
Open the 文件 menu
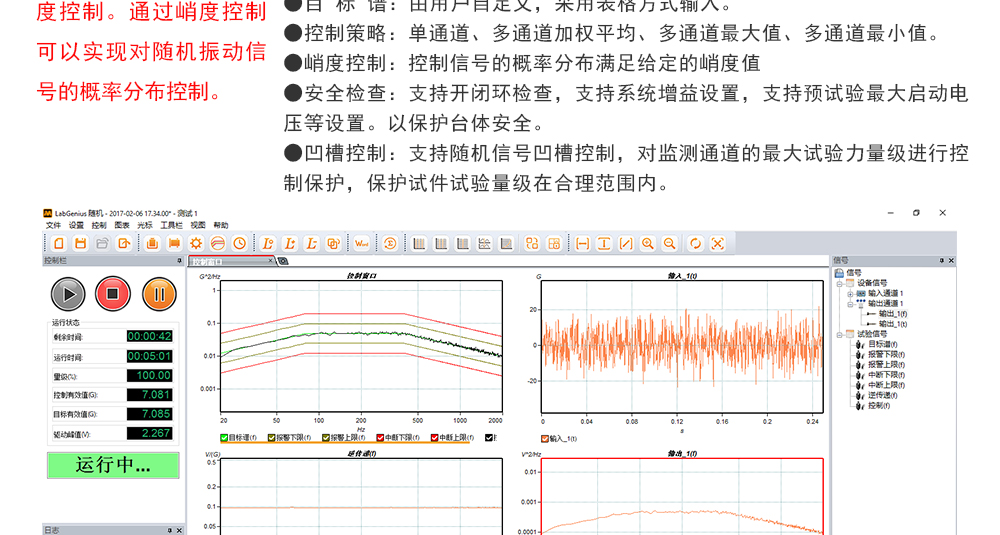(53, 226)
